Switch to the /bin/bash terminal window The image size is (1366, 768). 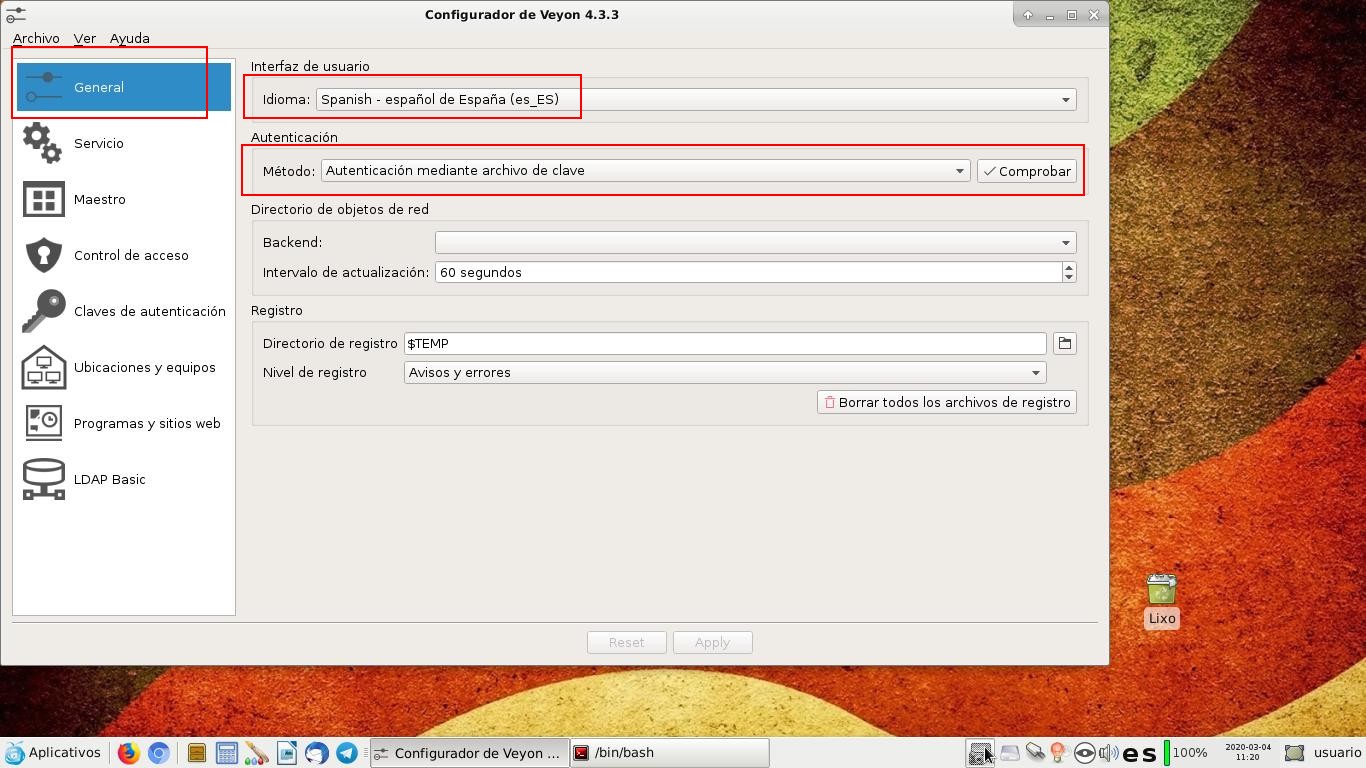pyautogui.click(x=668, y=752)
